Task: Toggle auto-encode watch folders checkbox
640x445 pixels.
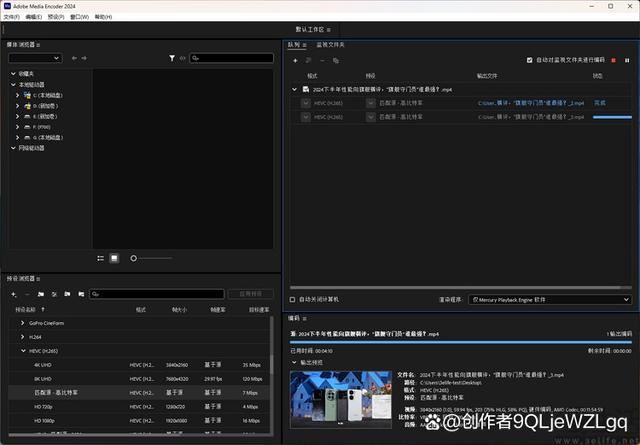Action: coord(530,60)
